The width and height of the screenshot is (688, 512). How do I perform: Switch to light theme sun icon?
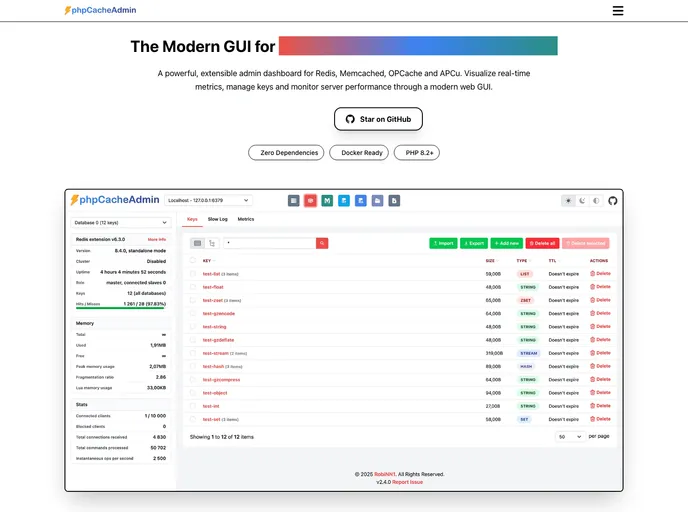(x=568, y=201)
